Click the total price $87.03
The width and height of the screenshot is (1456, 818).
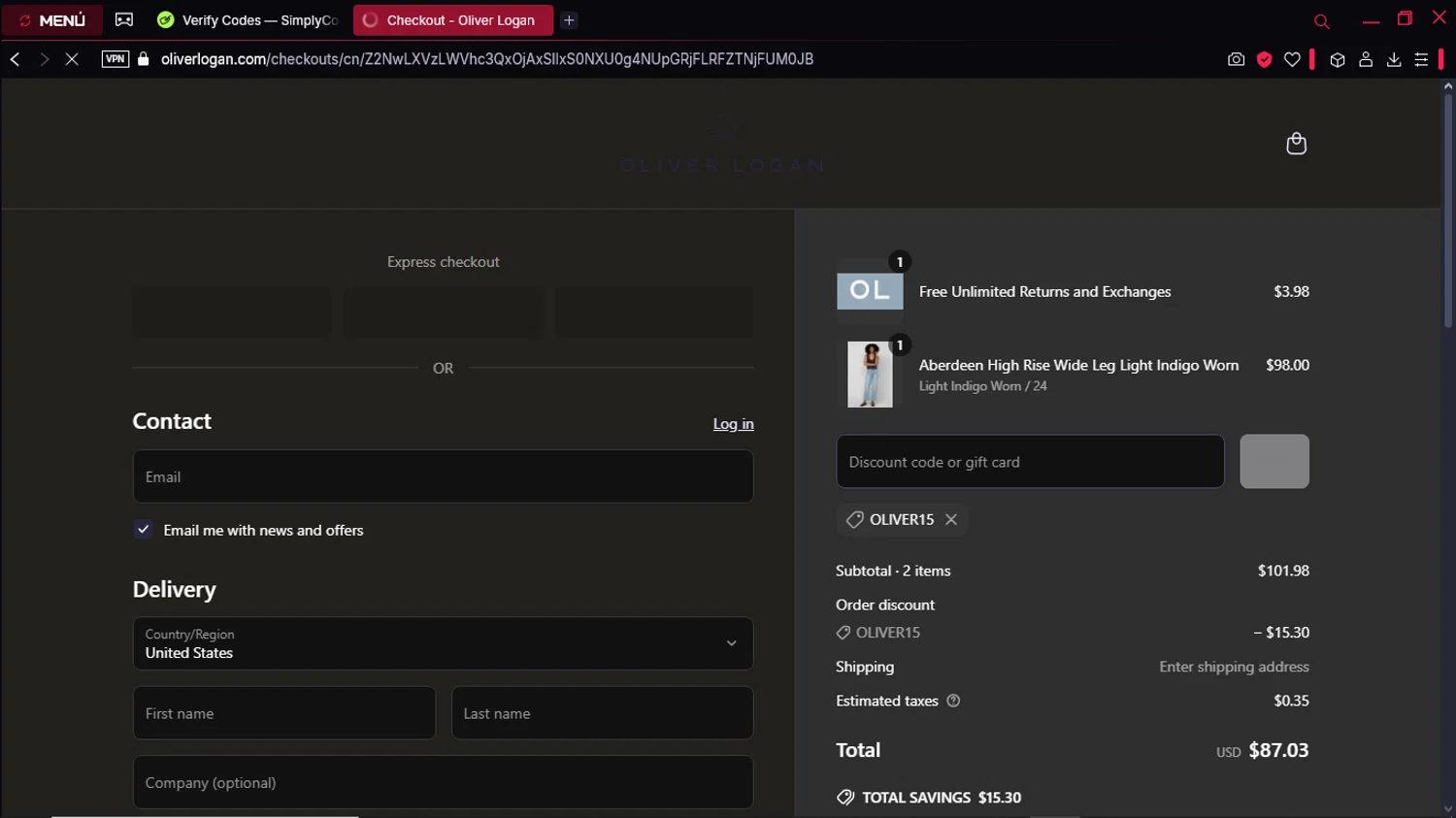1278,750
